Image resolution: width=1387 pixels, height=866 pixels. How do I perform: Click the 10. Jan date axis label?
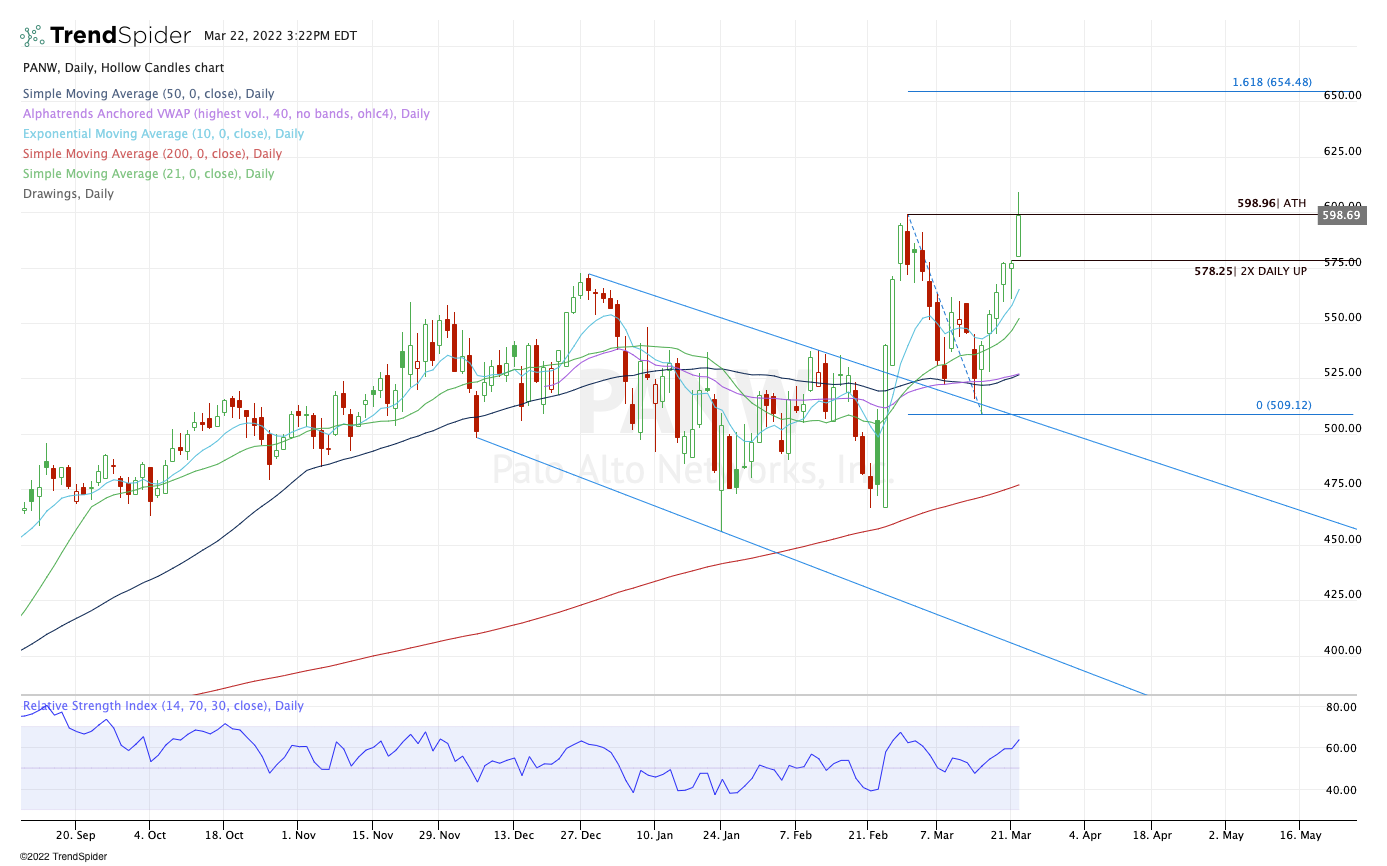pos(653,834)
